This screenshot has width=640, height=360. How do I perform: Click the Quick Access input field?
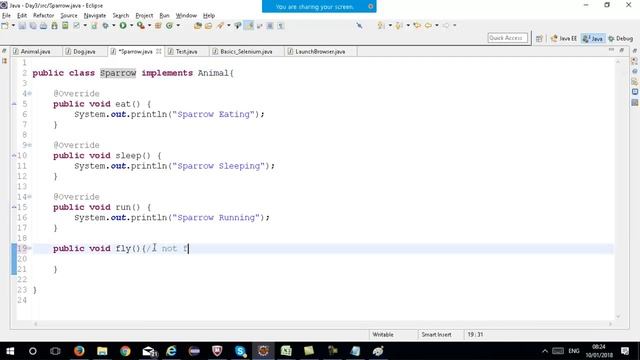(507, 38)
